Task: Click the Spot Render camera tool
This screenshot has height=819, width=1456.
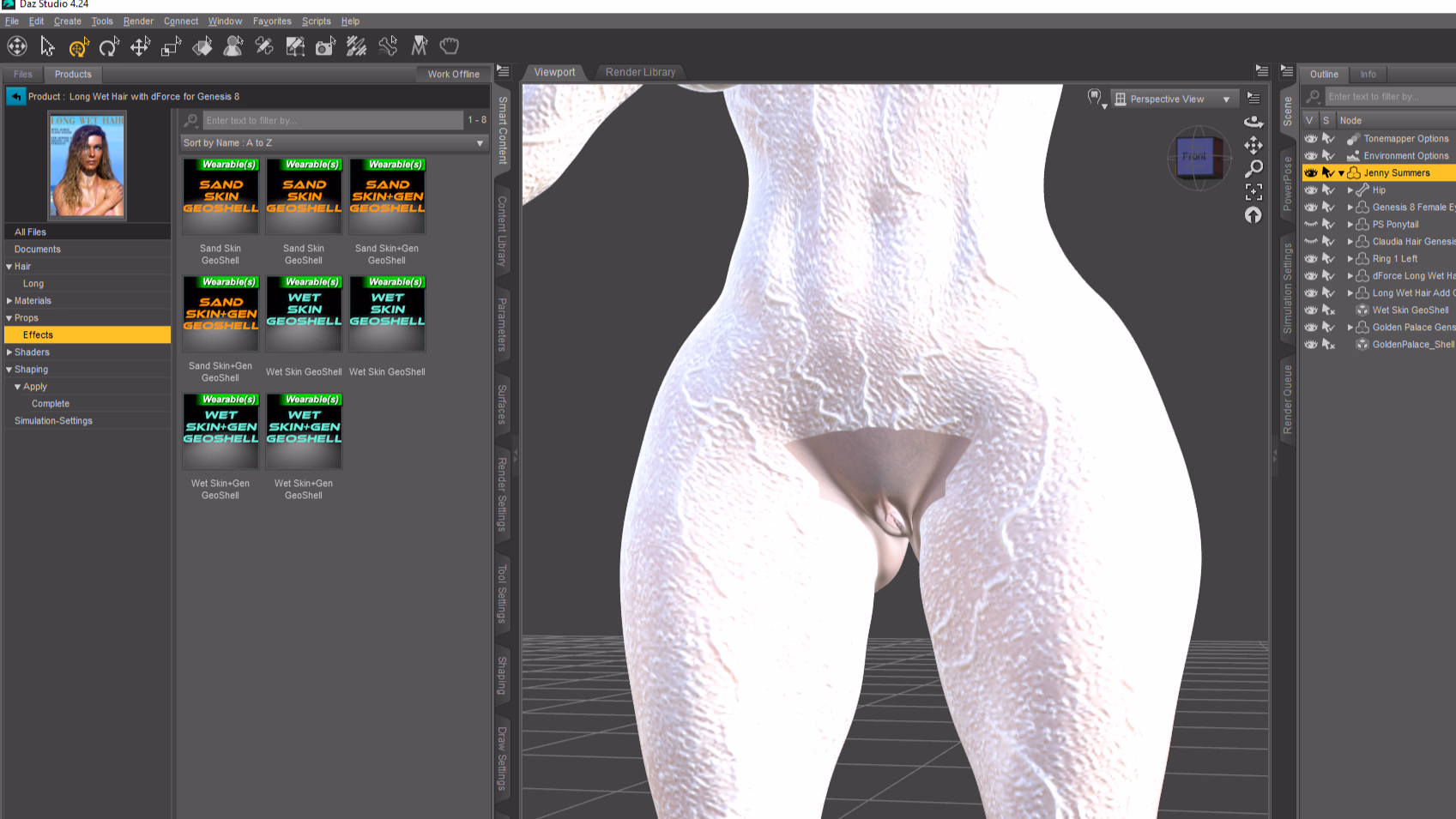Action: coord(325,46)
